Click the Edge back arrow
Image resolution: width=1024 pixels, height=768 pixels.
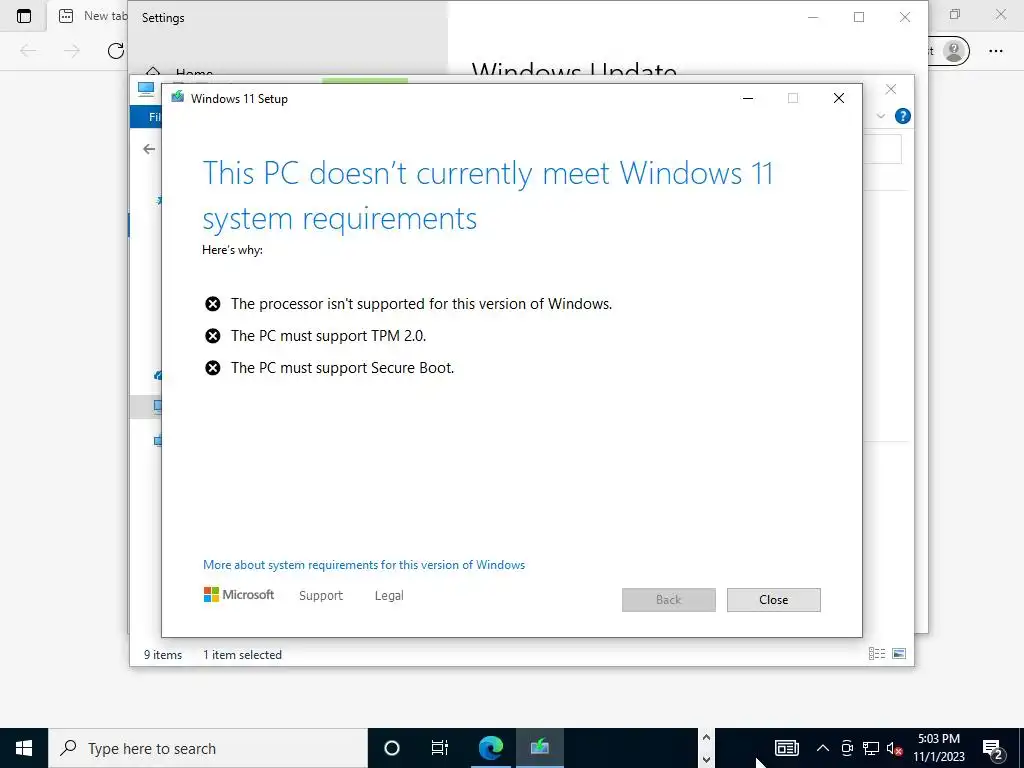[x=28, y=50]
